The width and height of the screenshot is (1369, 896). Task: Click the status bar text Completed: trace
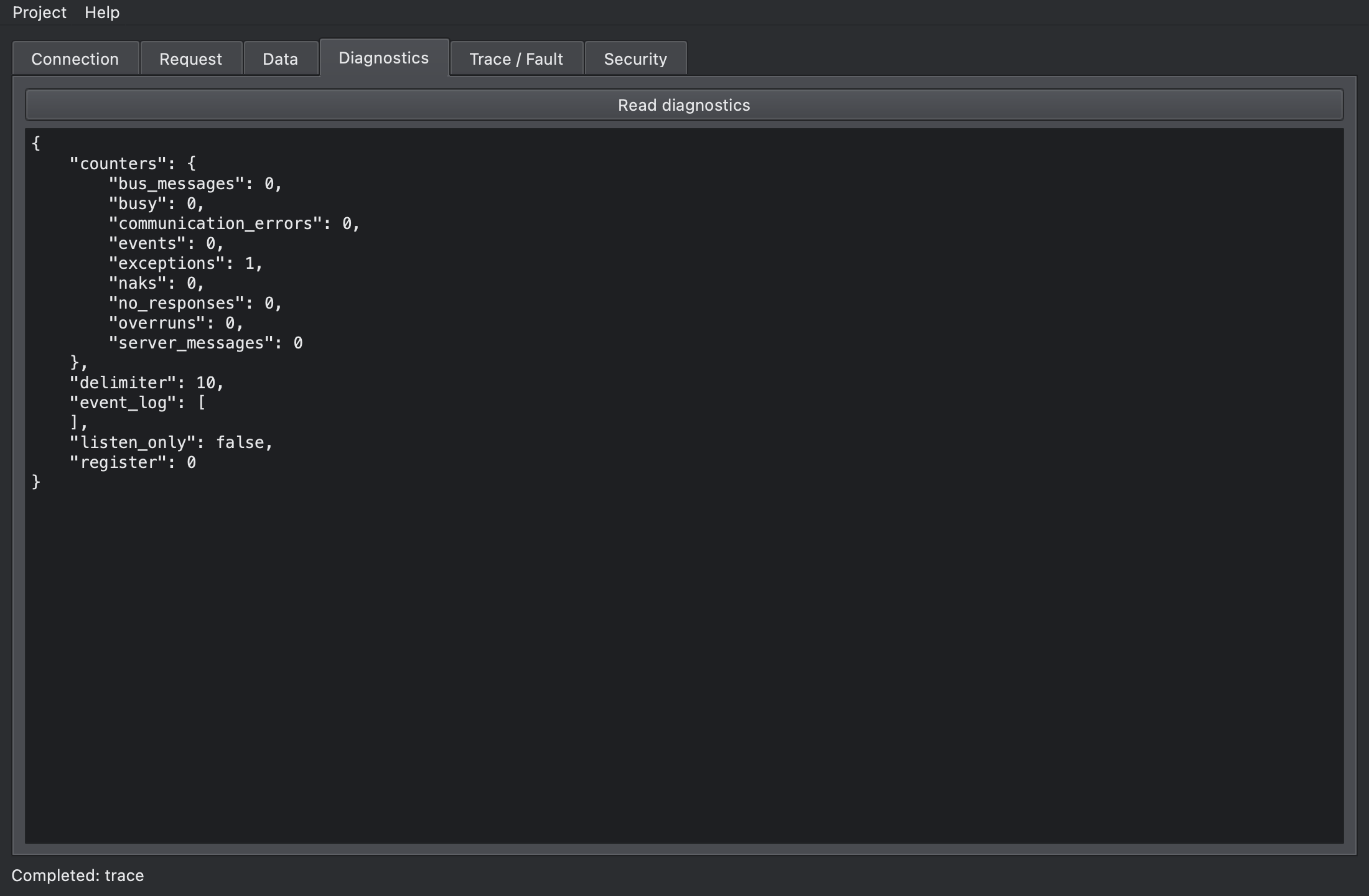pos(78,875)
